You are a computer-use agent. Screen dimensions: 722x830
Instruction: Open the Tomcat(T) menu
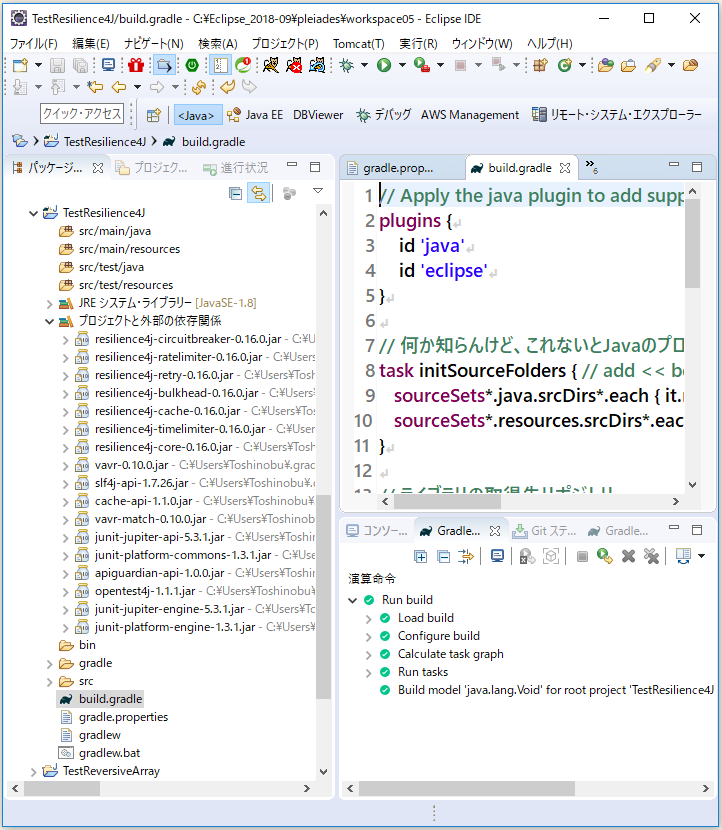pyautogui.click(x=358, y=43)
